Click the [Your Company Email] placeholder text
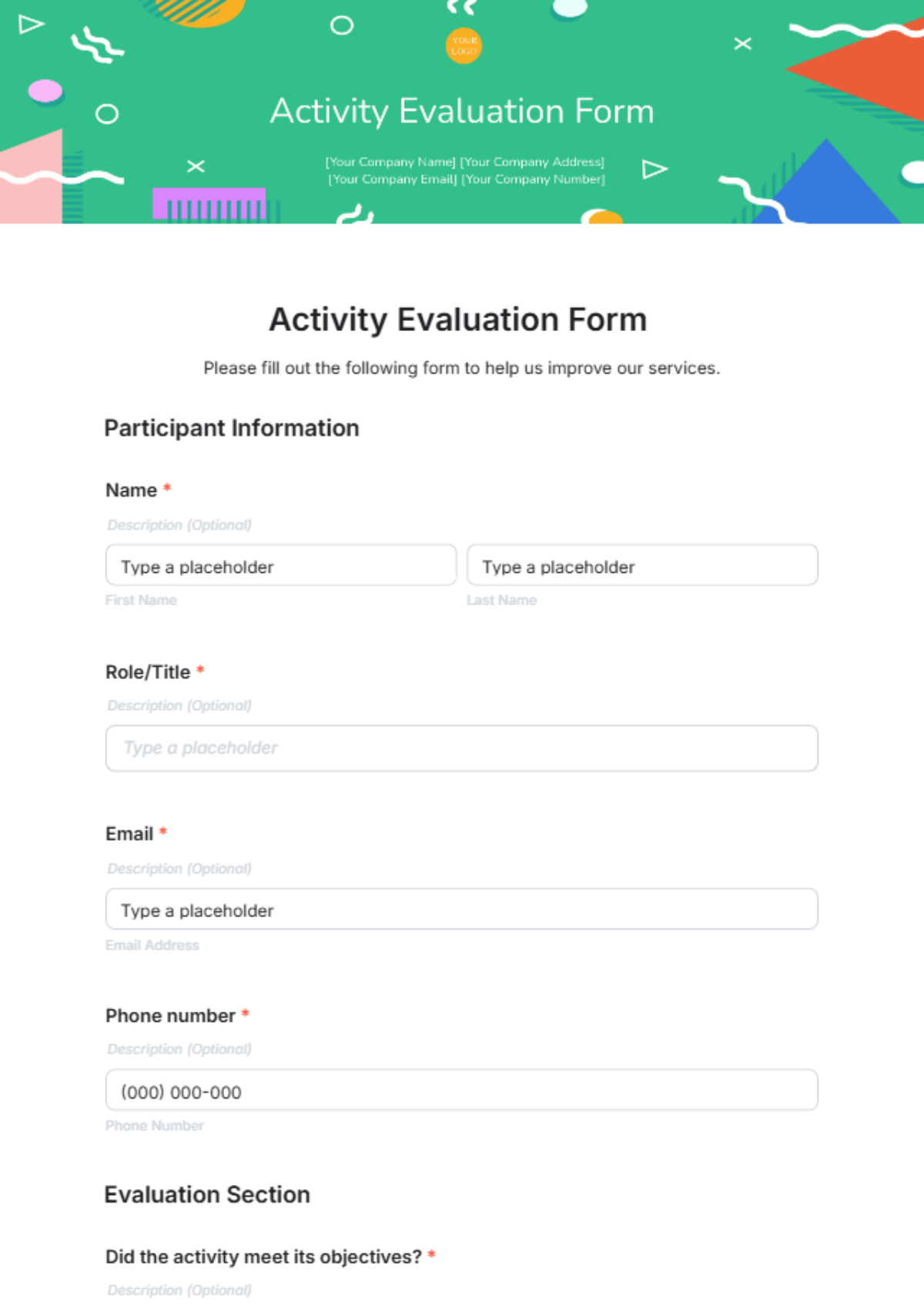The image size is (924, 1309). pyautogui.click(x=392, y=179)
